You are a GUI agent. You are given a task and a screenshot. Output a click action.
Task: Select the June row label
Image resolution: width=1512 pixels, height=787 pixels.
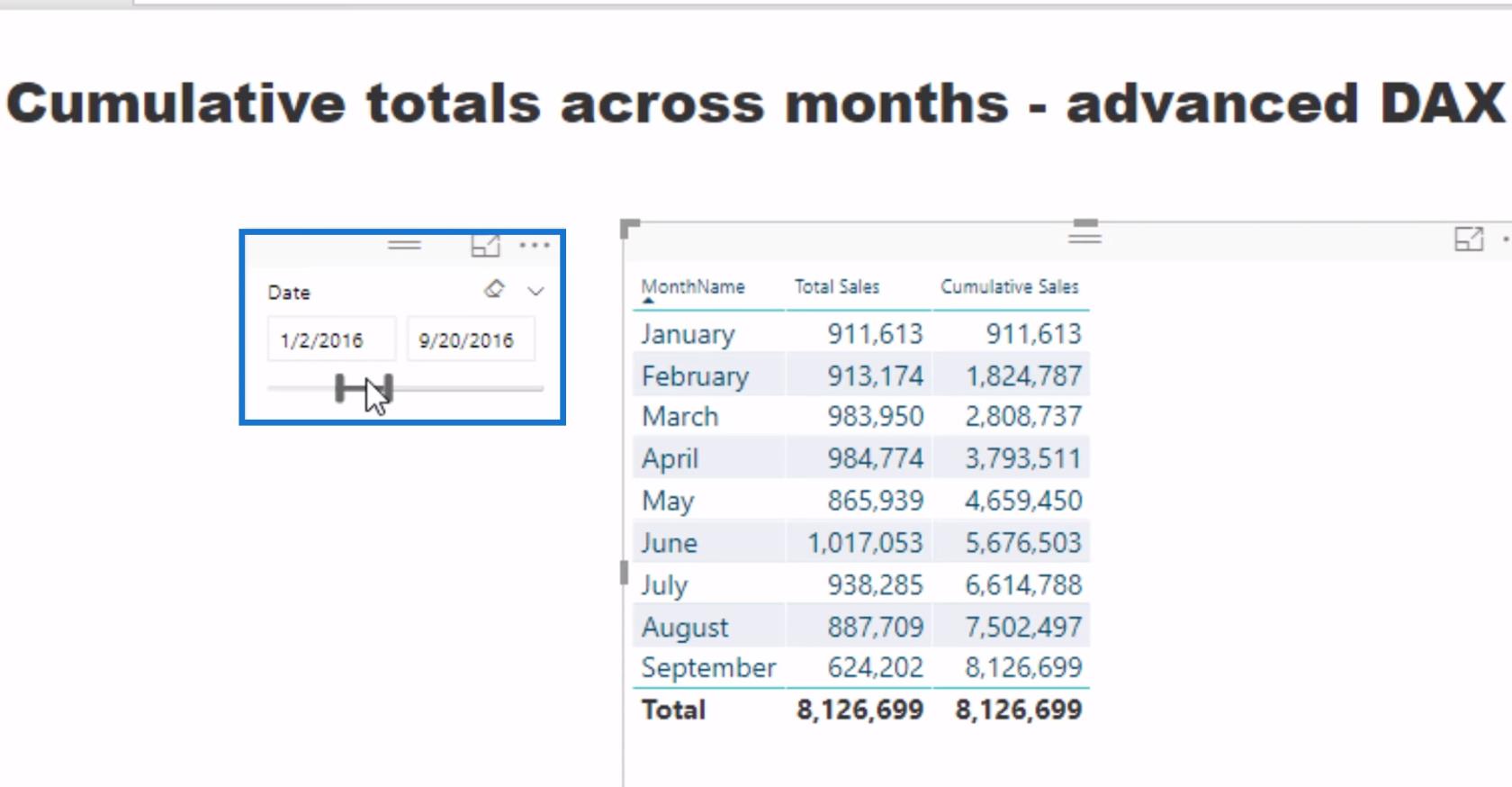click(669, 542)
